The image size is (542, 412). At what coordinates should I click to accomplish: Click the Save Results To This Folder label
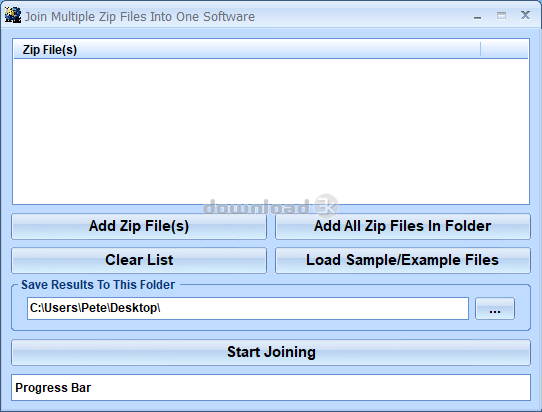tap(98, 285)
